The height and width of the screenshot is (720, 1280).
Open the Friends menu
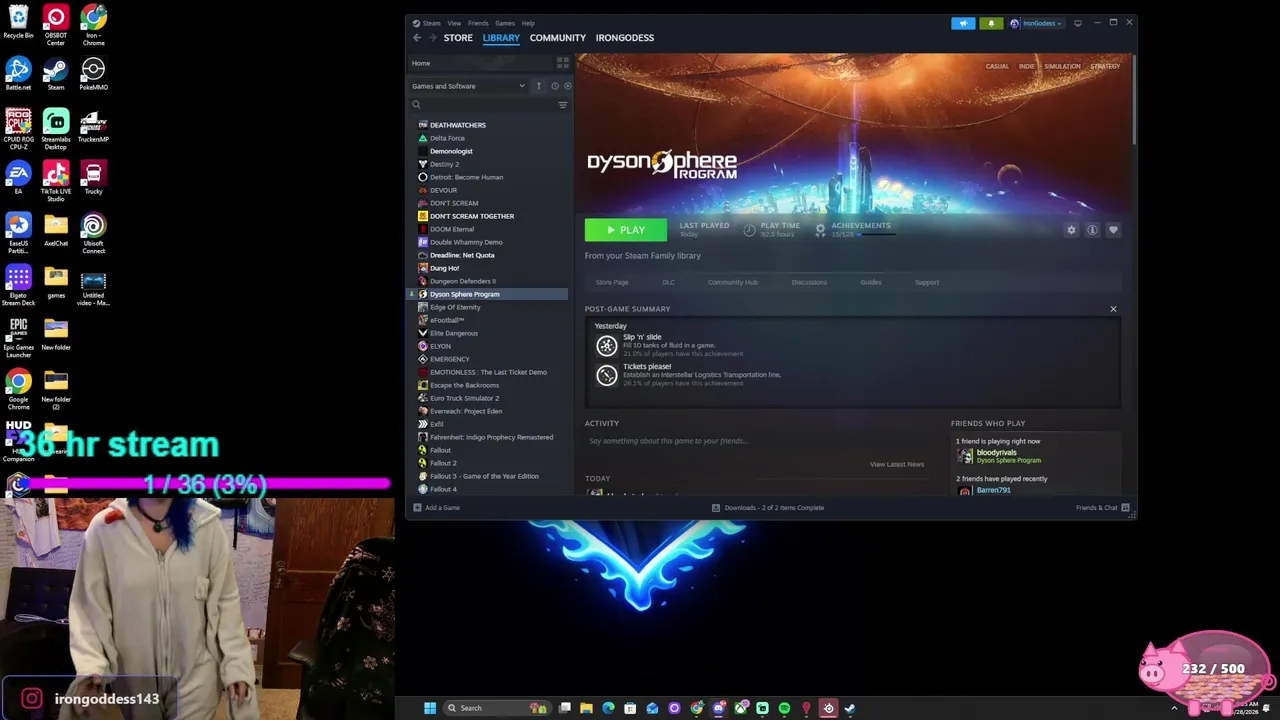[478, 23]
